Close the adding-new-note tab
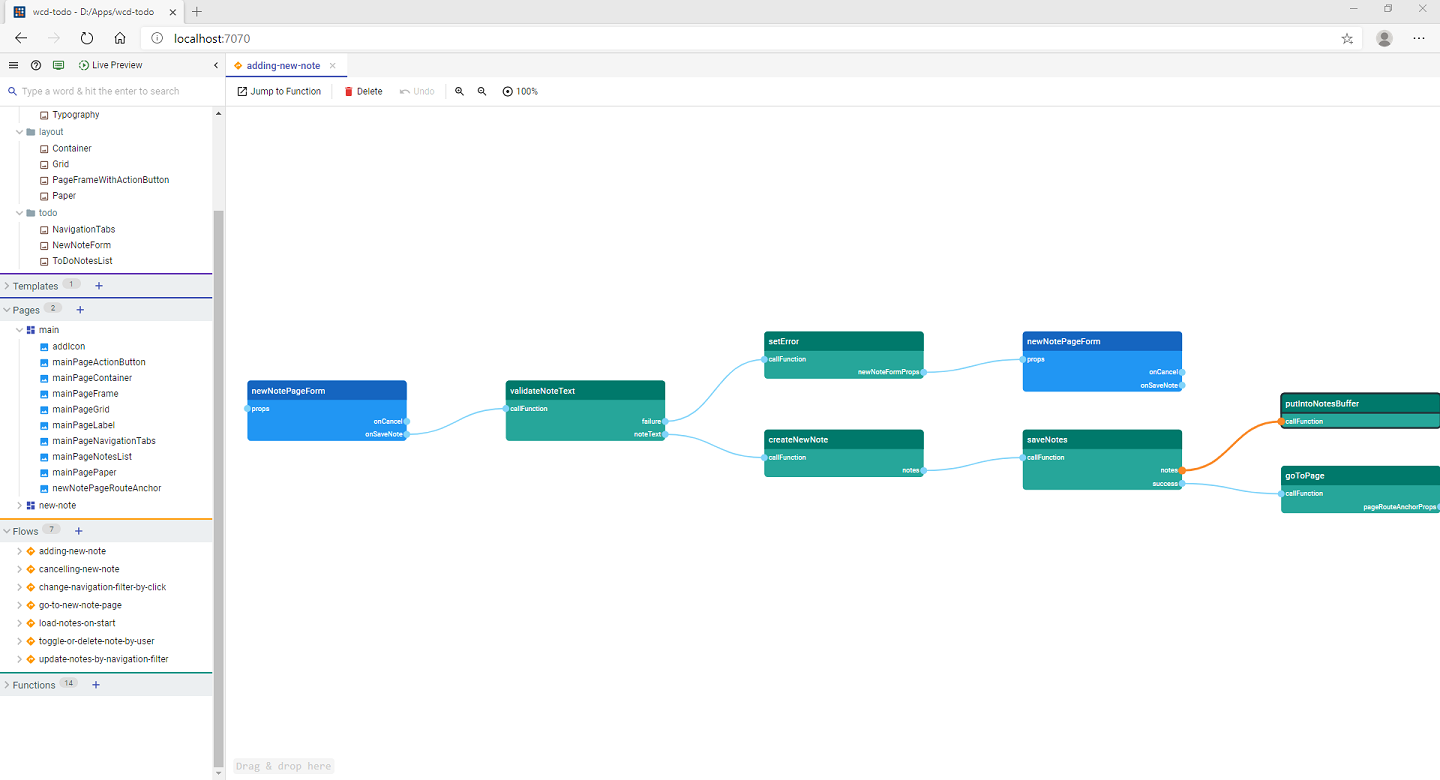Image resolution: width=1440 pixels, height=780 pixels. point(332,66)
